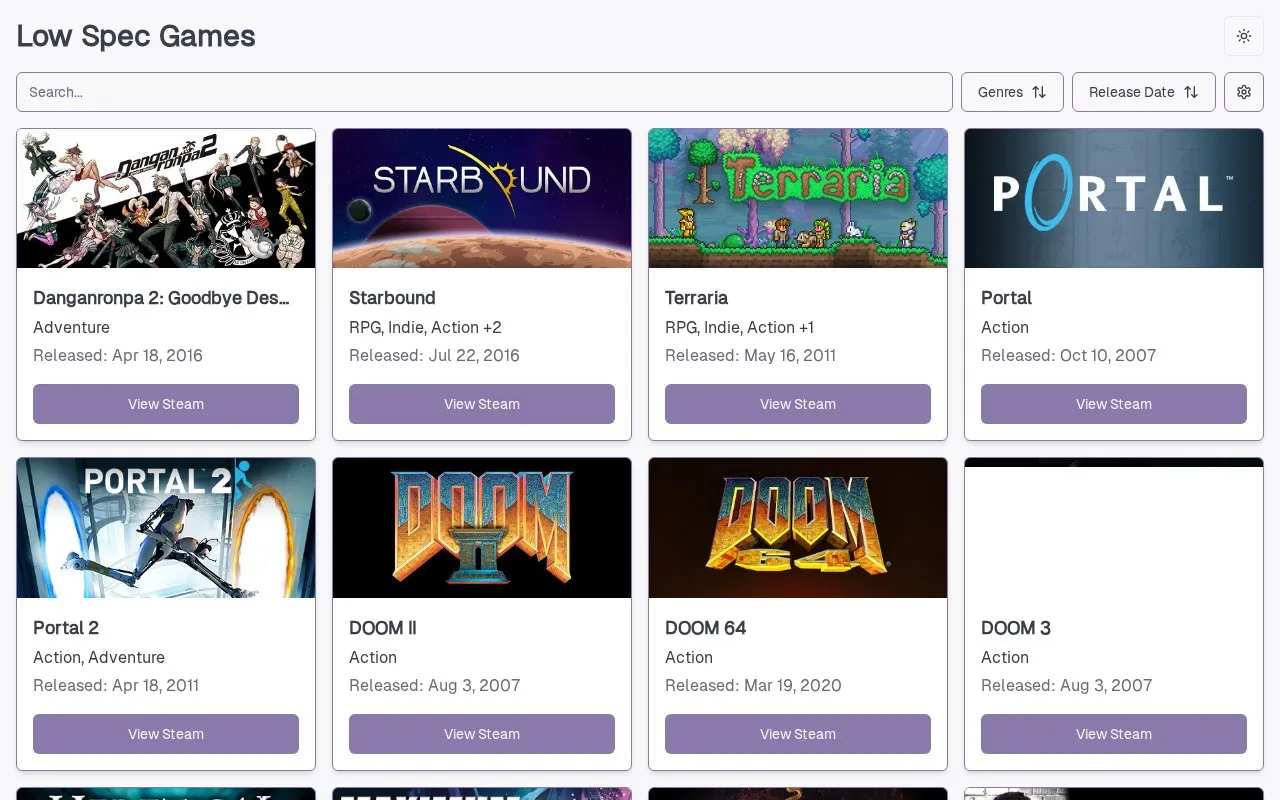Click Portal 2's 'Action, Adventure' genres

tap(99, 657)
